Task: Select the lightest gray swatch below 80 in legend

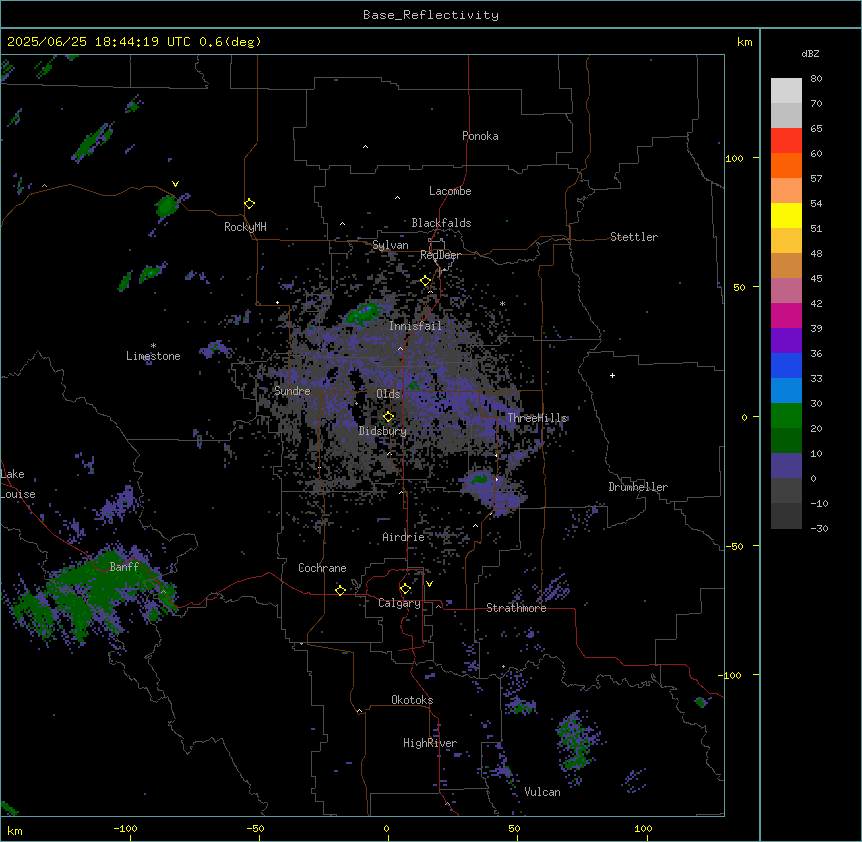Action: 786,91
